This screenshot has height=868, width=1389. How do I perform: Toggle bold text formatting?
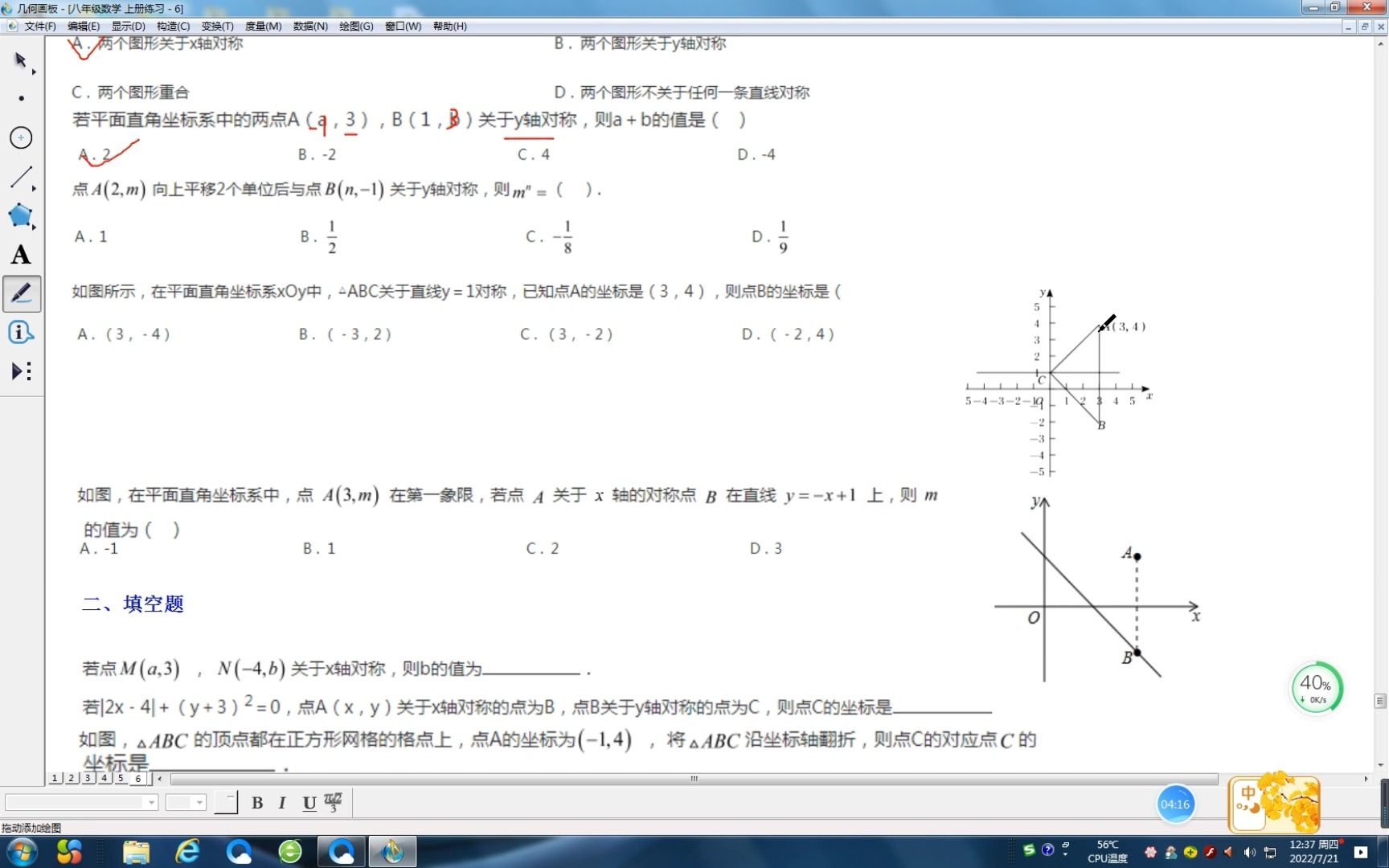pos(257,802)
